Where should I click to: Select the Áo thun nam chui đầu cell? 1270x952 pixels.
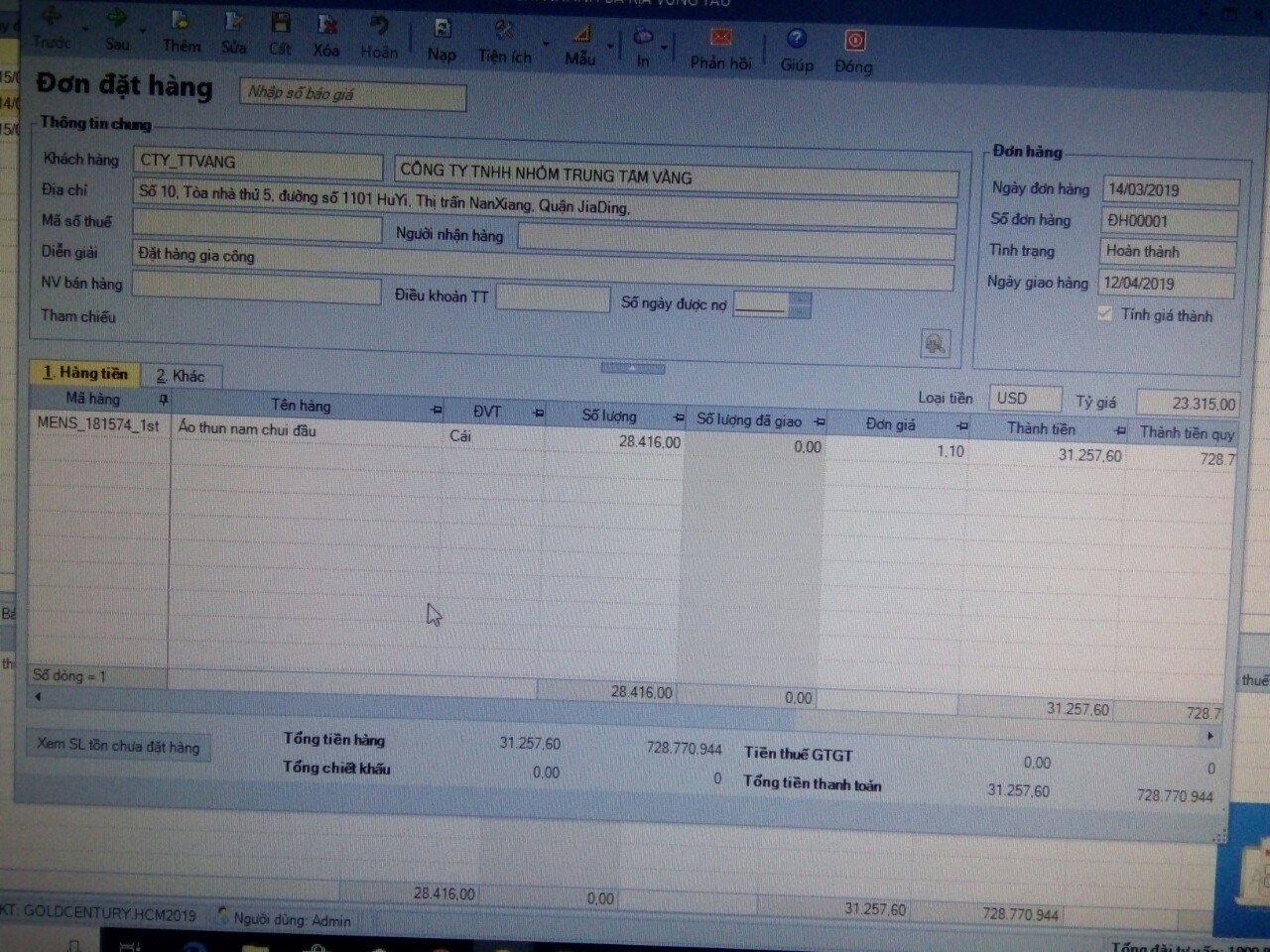(308, 430)
